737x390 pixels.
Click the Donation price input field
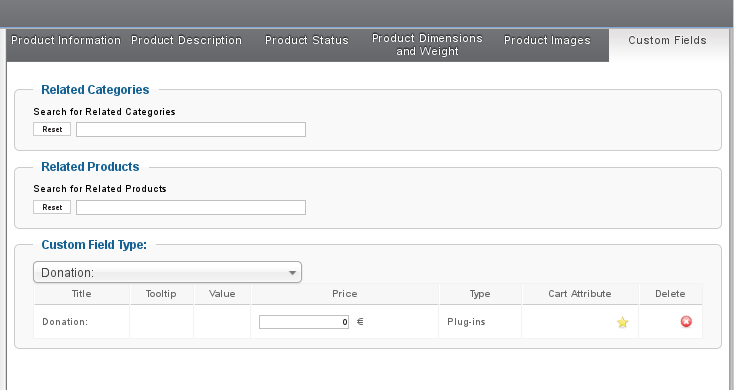(x=304, y=322)
